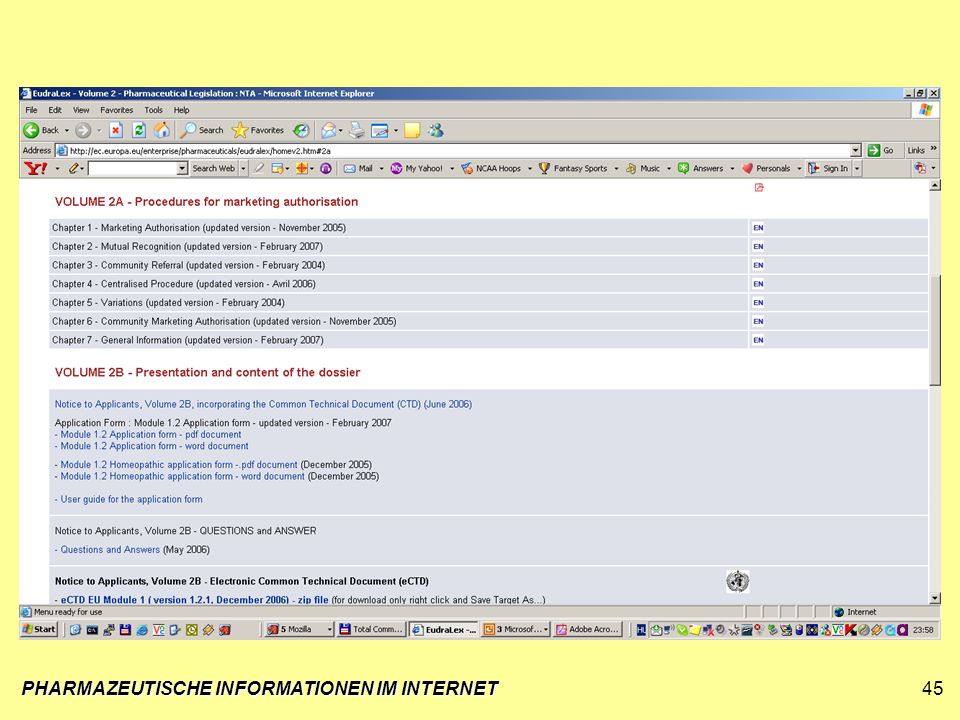This screenshot has width=960, height=720.
Task: Open Yahoo Mail toolbar button
Action: pyautogui.click(x=358, y=168)
